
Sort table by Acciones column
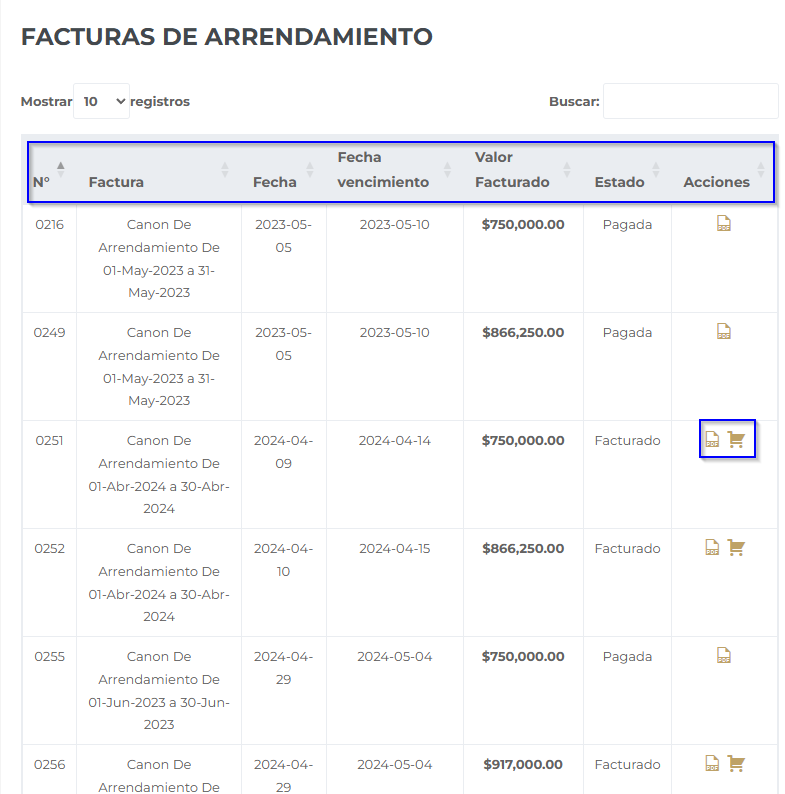[x=716, y=182]
